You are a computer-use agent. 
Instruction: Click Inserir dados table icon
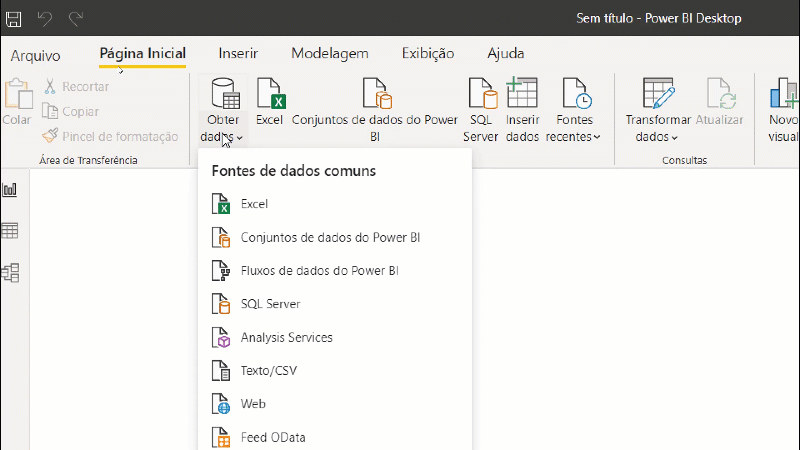(x=521, y=92)
